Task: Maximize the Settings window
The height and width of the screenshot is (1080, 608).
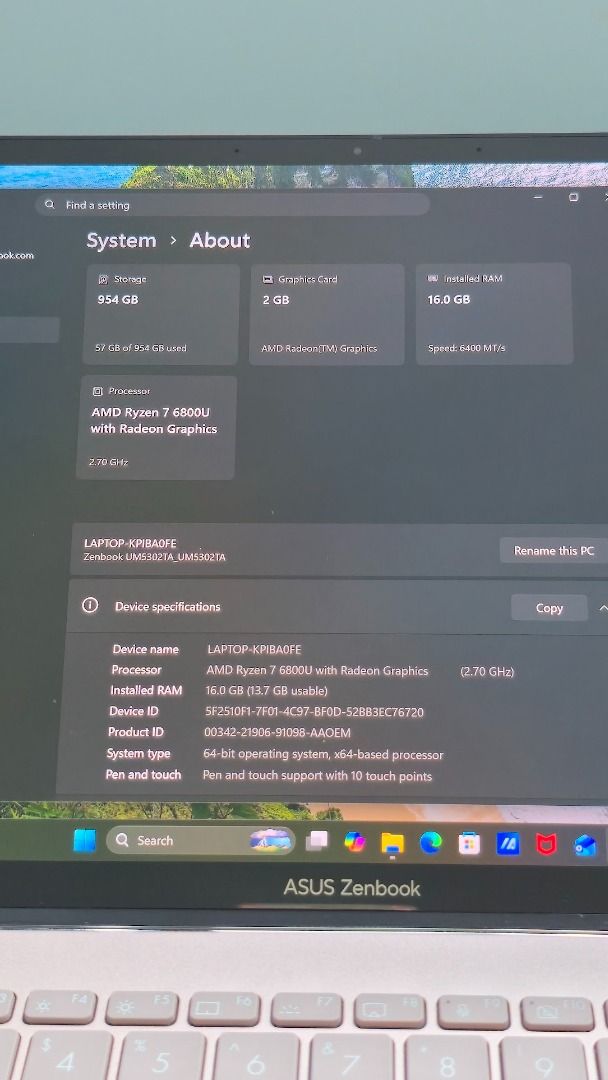Action: click(x=574, y=197)
